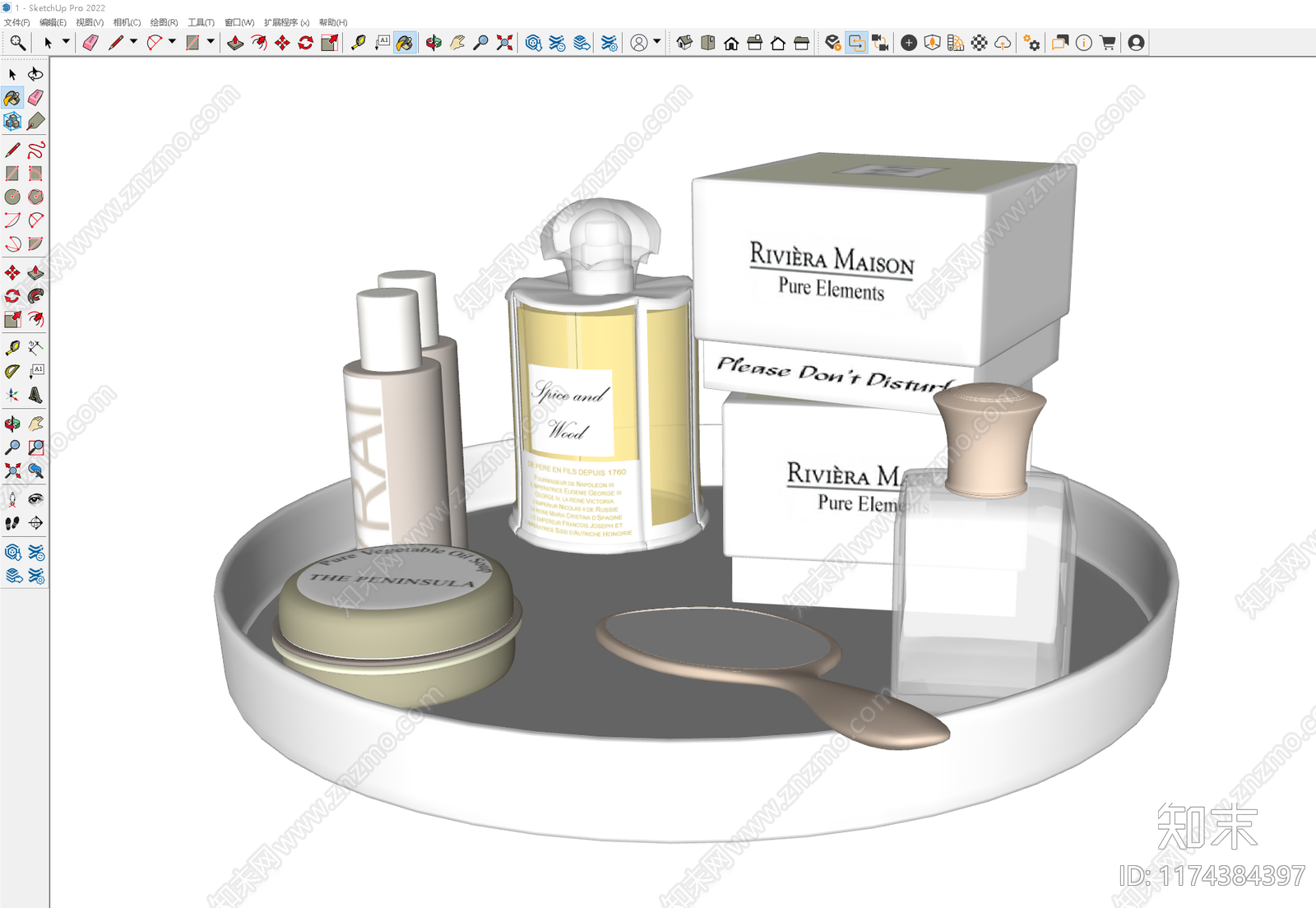
Task: Expand the Line tool dropdown arrow
Action: pyautogui.click(x=133, y=41)
